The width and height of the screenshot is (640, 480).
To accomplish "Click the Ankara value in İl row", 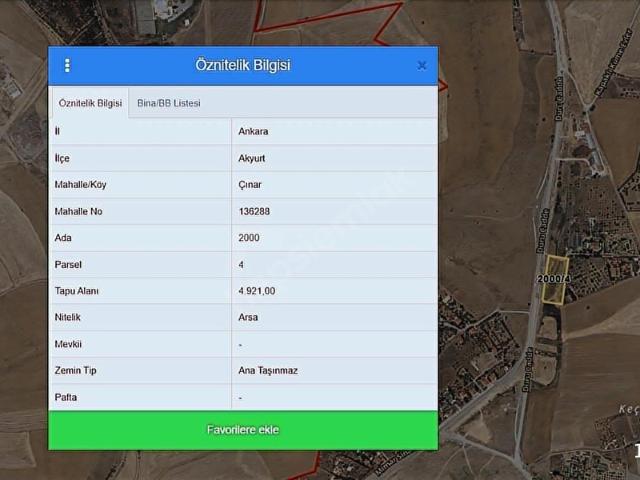I will (253, 131).
